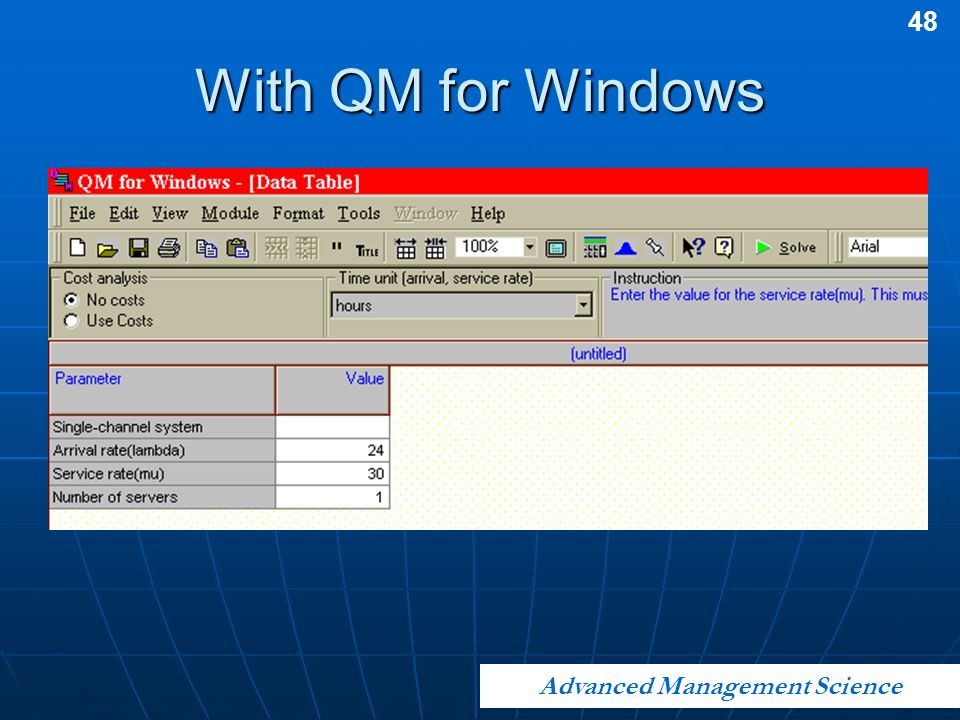Click the grayed insert column grid icon
Viewport: 960px width, 720px height.
point(307,248)
